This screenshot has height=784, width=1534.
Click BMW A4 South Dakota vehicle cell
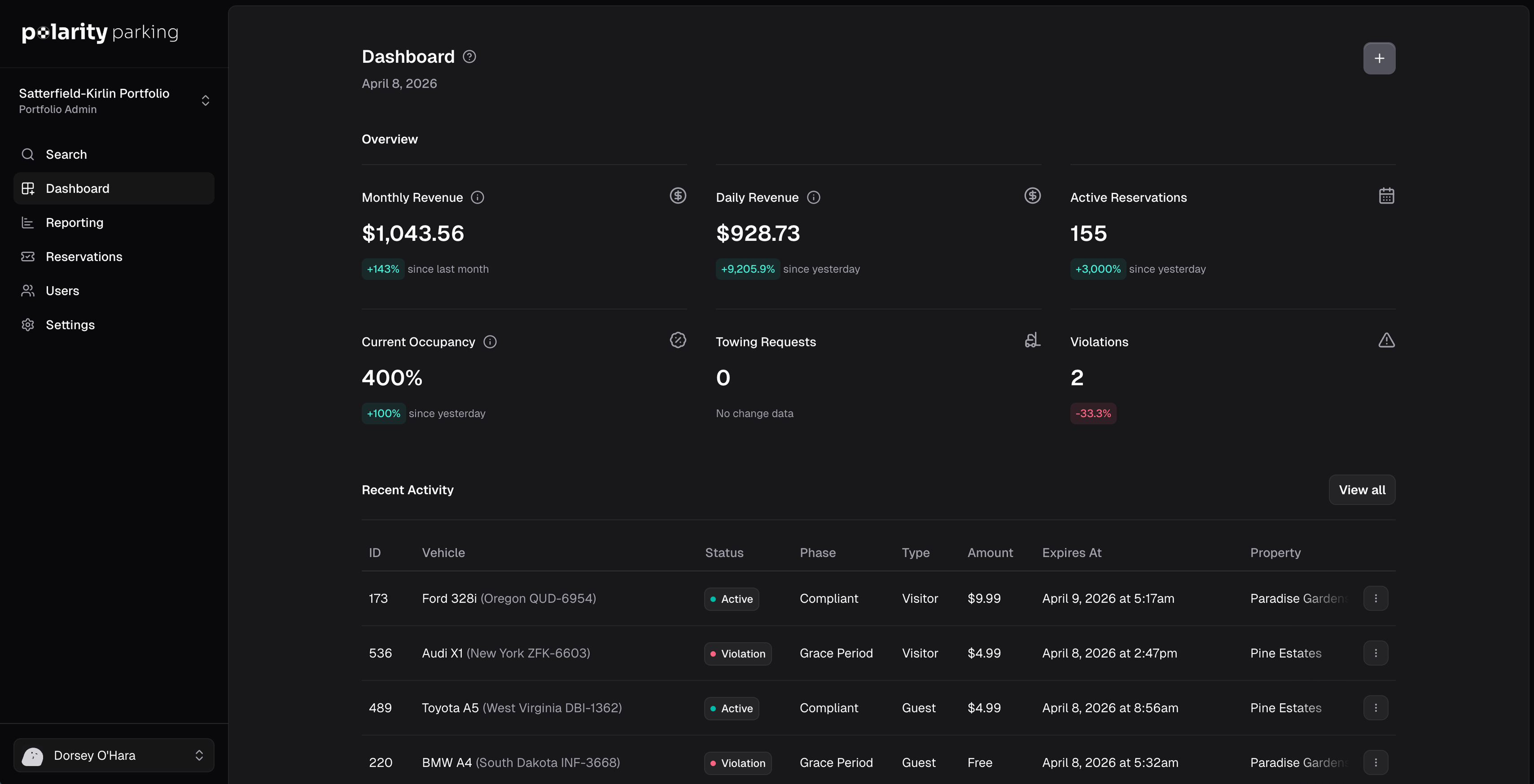520,762
